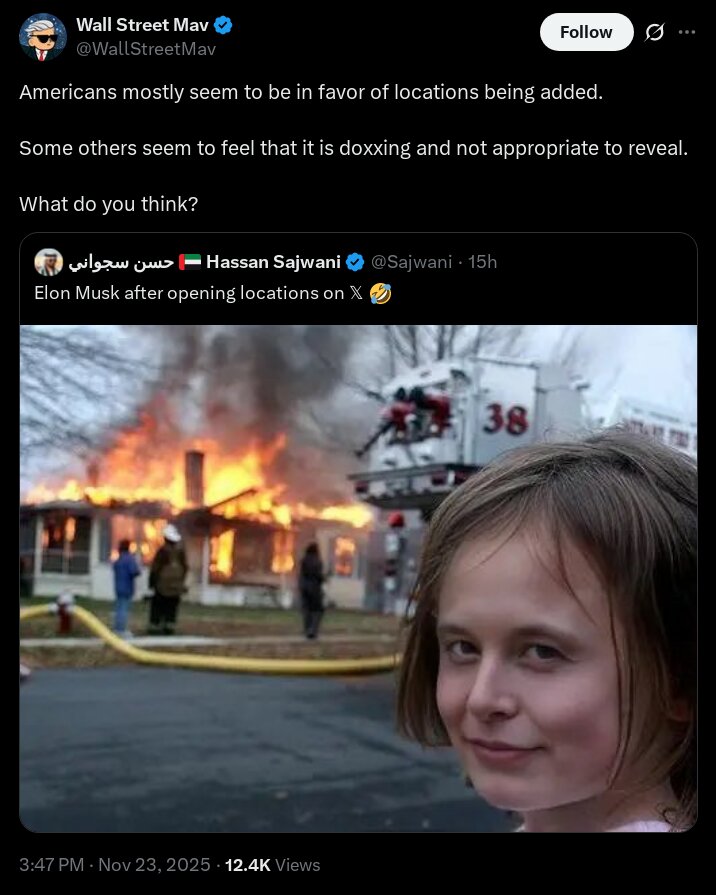Viewport: 716px width, 895px height.
Task: Click the "What do you think?" text
Action: click(108, 204)
